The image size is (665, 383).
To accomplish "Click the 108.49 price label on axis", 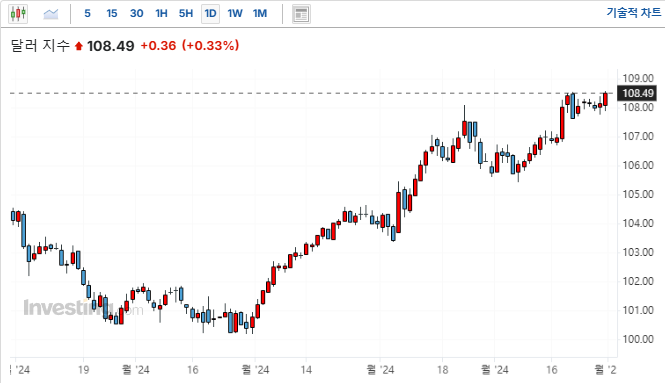I will 637,93.
